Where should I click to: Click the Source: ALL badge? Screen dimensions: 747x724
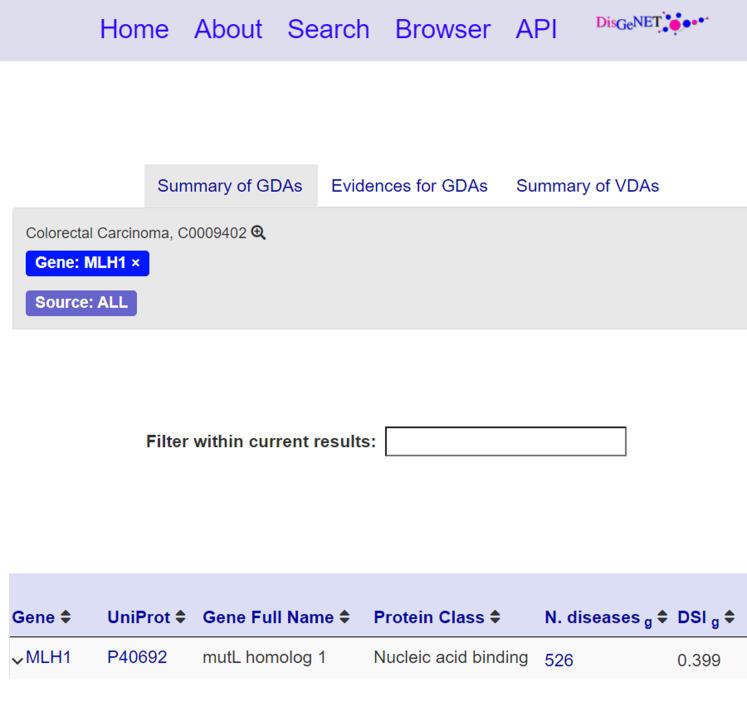pyautogui.click(x=81, y=303)
